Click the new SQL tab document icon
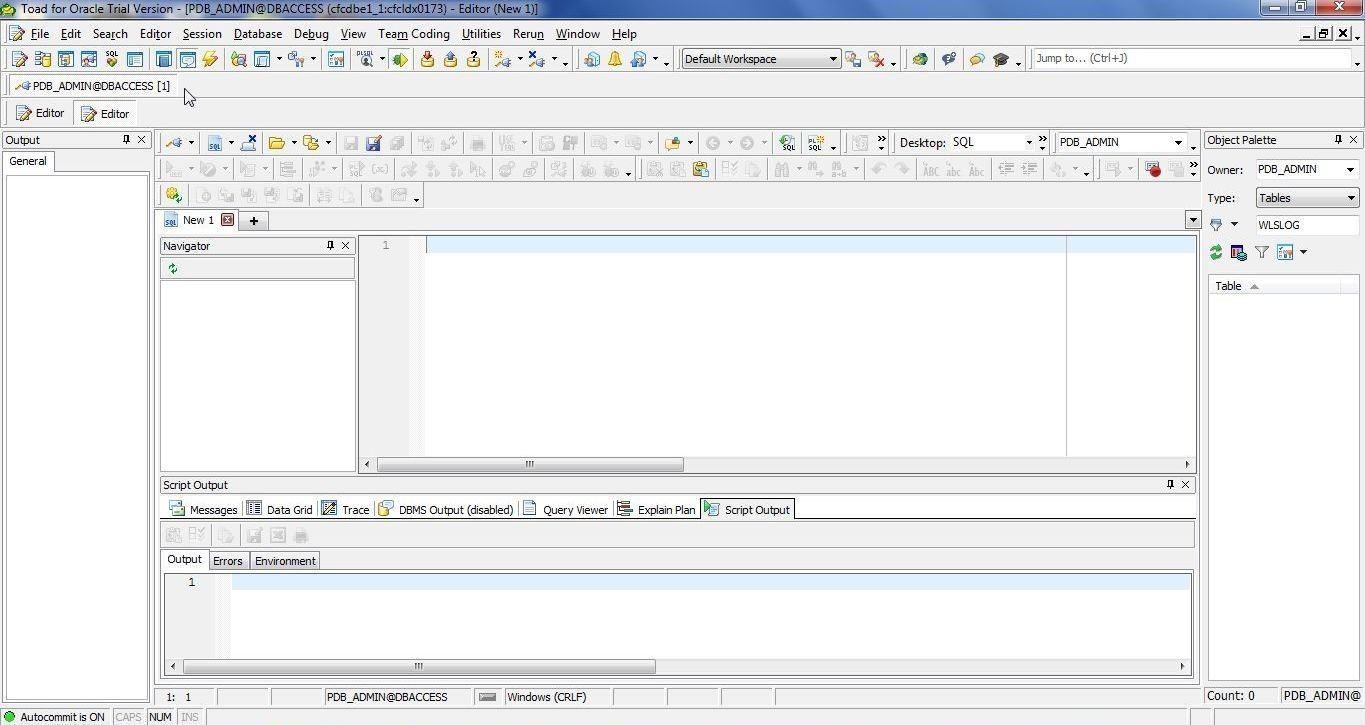This screenshot has height=725, width=1365. click(214, 142)
